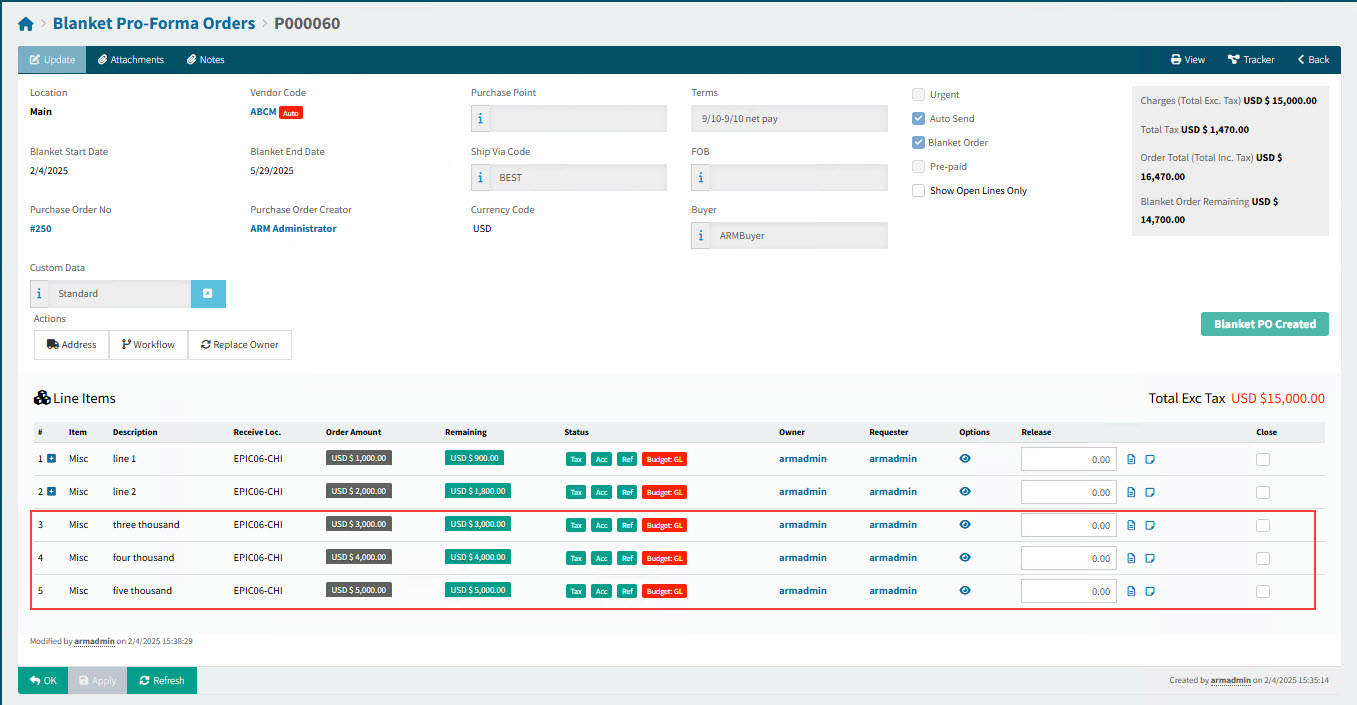1357x705 pixels.
Task: Click the home icon in breadcrumb
Action: click(26, 23)
